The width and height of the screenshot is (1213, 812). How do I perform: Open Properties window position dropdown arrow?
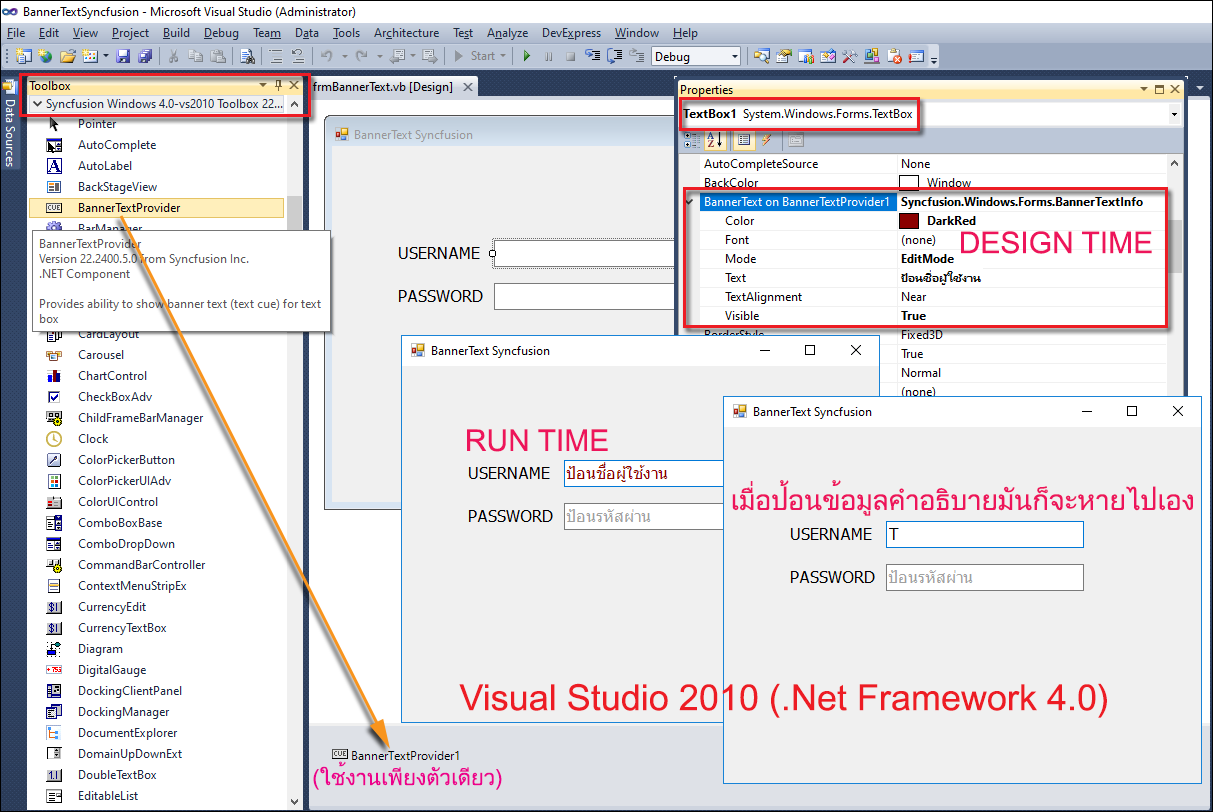tap(1144, 90)
